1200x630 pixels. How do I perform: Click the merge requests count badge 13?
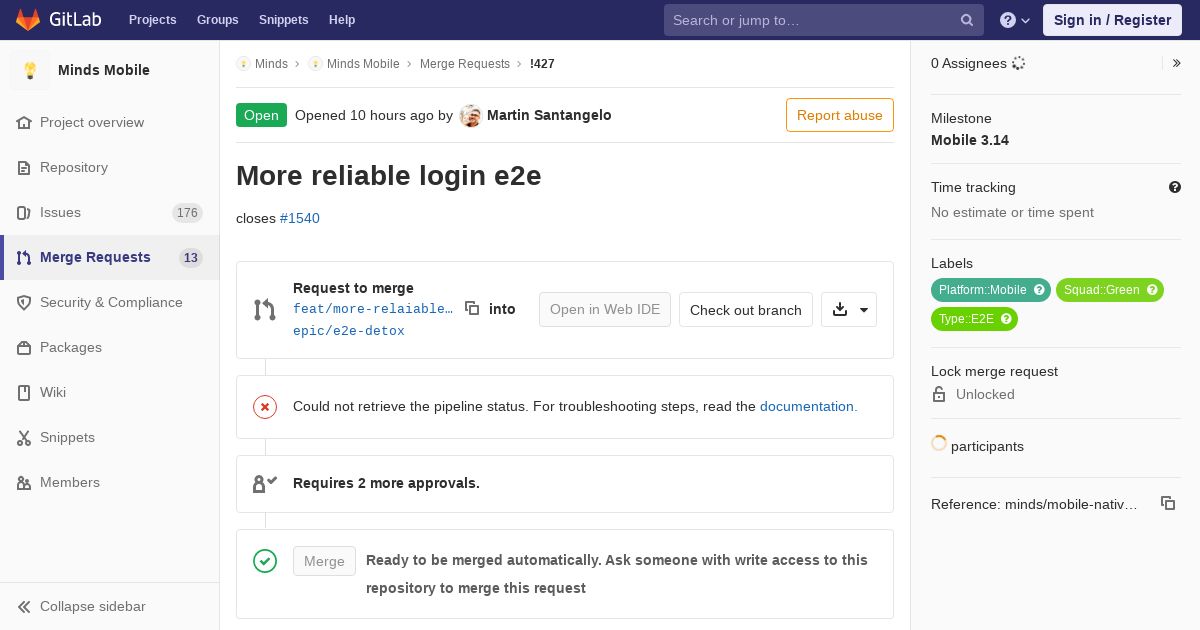[191, 257]
